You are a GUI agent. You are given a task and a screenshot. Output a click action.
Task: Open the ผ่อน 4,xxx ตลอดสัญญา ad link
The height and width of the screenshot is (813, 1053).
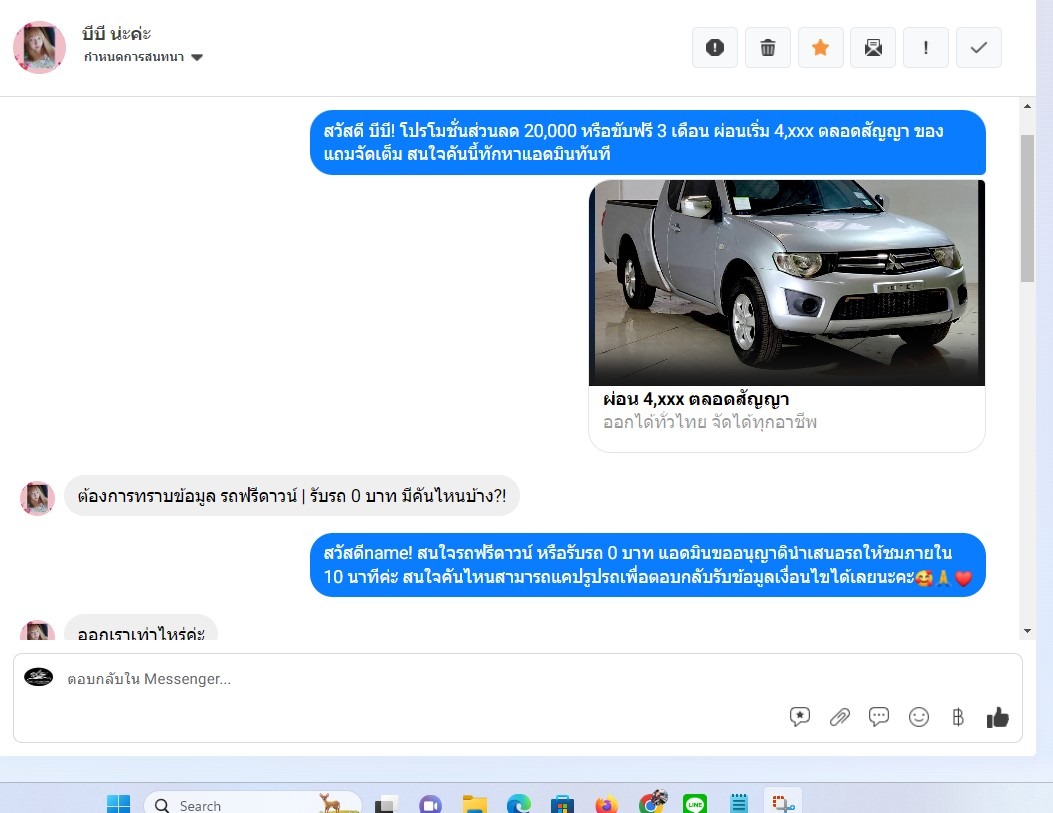pos(696,399)
